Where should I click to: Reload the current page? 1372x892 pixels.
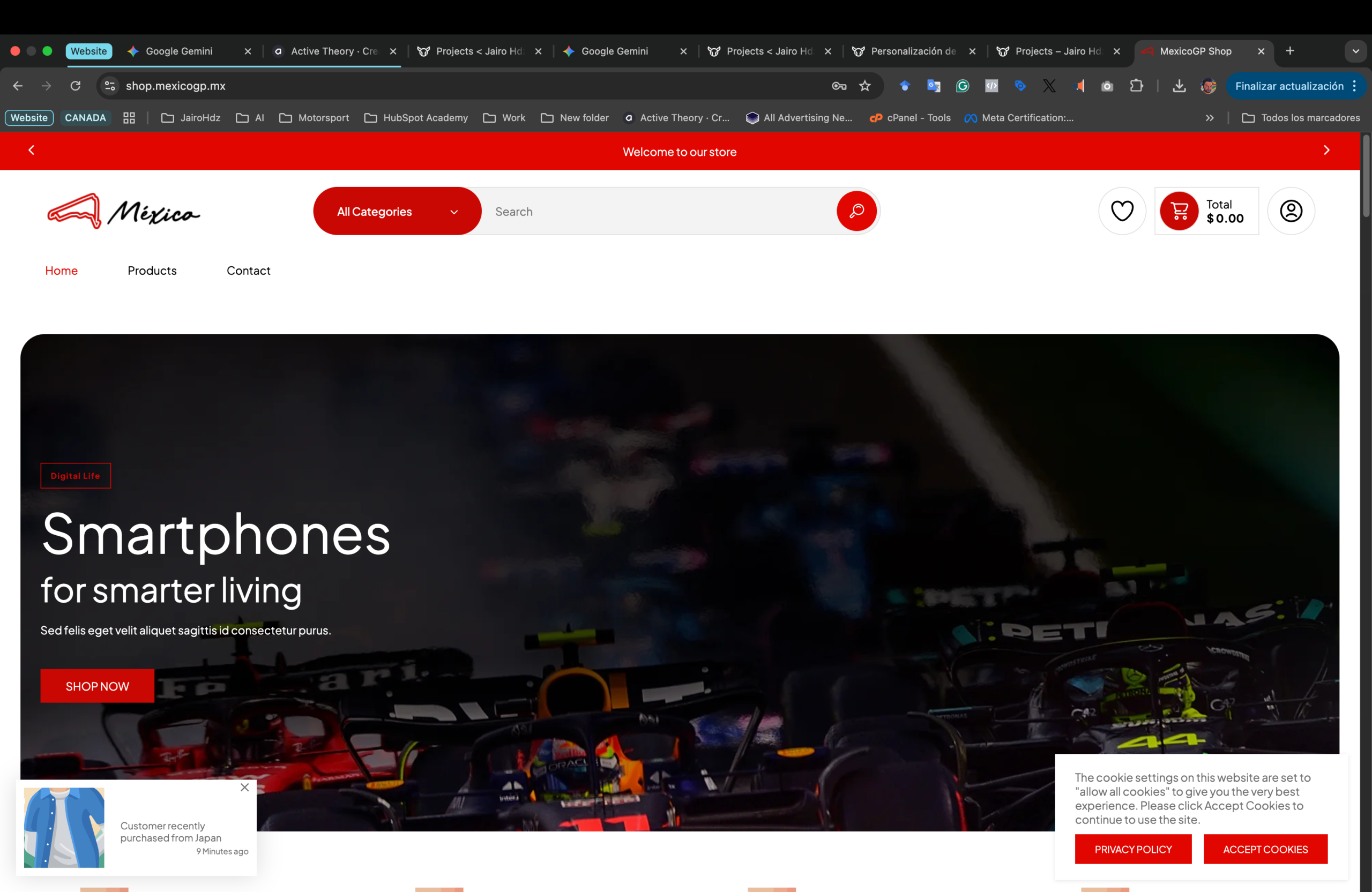(76, 86)
